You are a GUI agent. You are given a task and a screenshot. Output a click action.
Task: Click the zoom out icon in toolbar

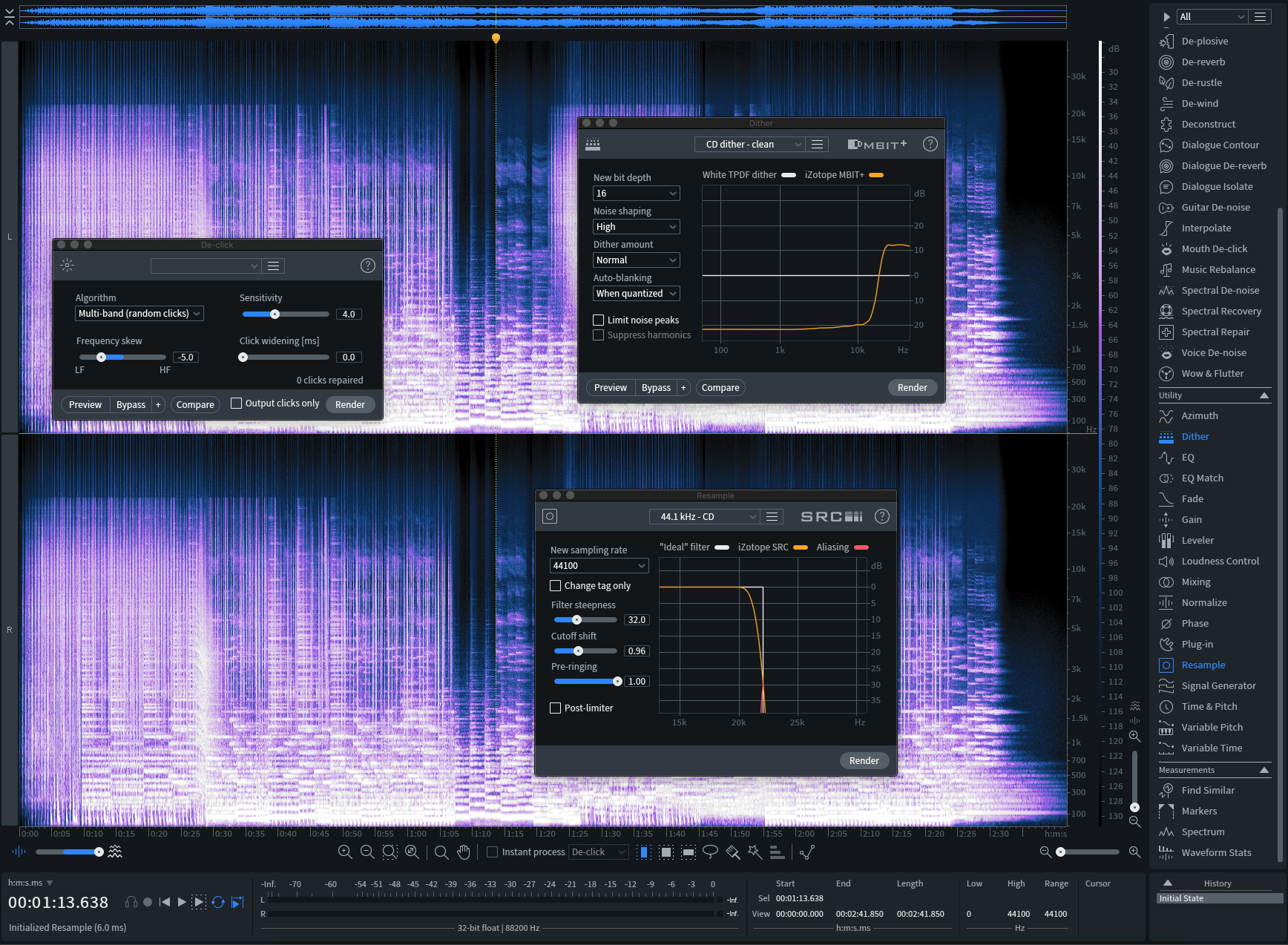click(x=367, y=852)
